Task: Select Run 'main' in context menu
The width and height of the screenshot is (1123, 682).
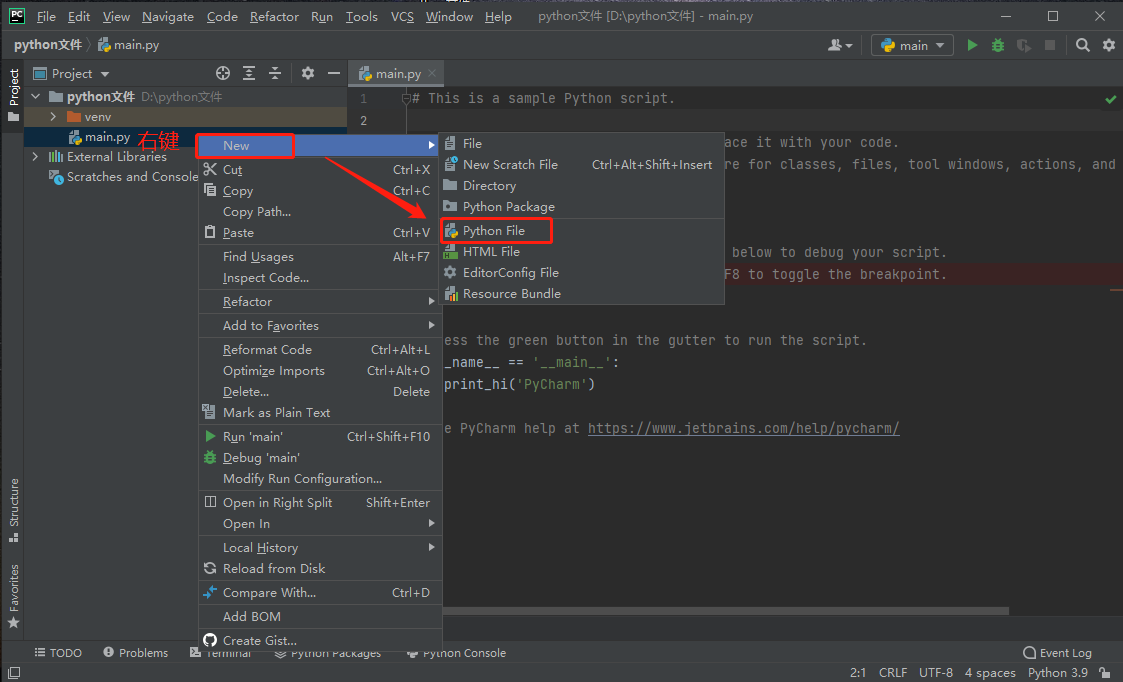Action: coord(320,436)
